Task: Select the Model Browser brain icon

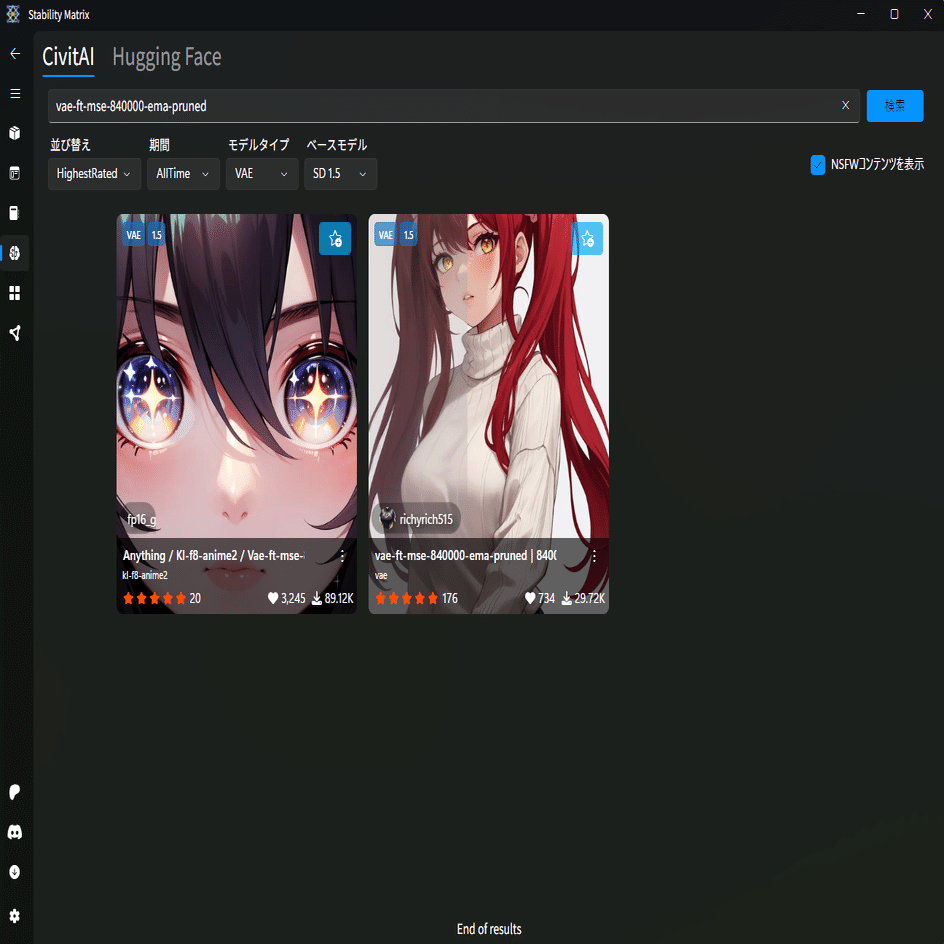Action: pyautogui.click(x=15, y=253)
